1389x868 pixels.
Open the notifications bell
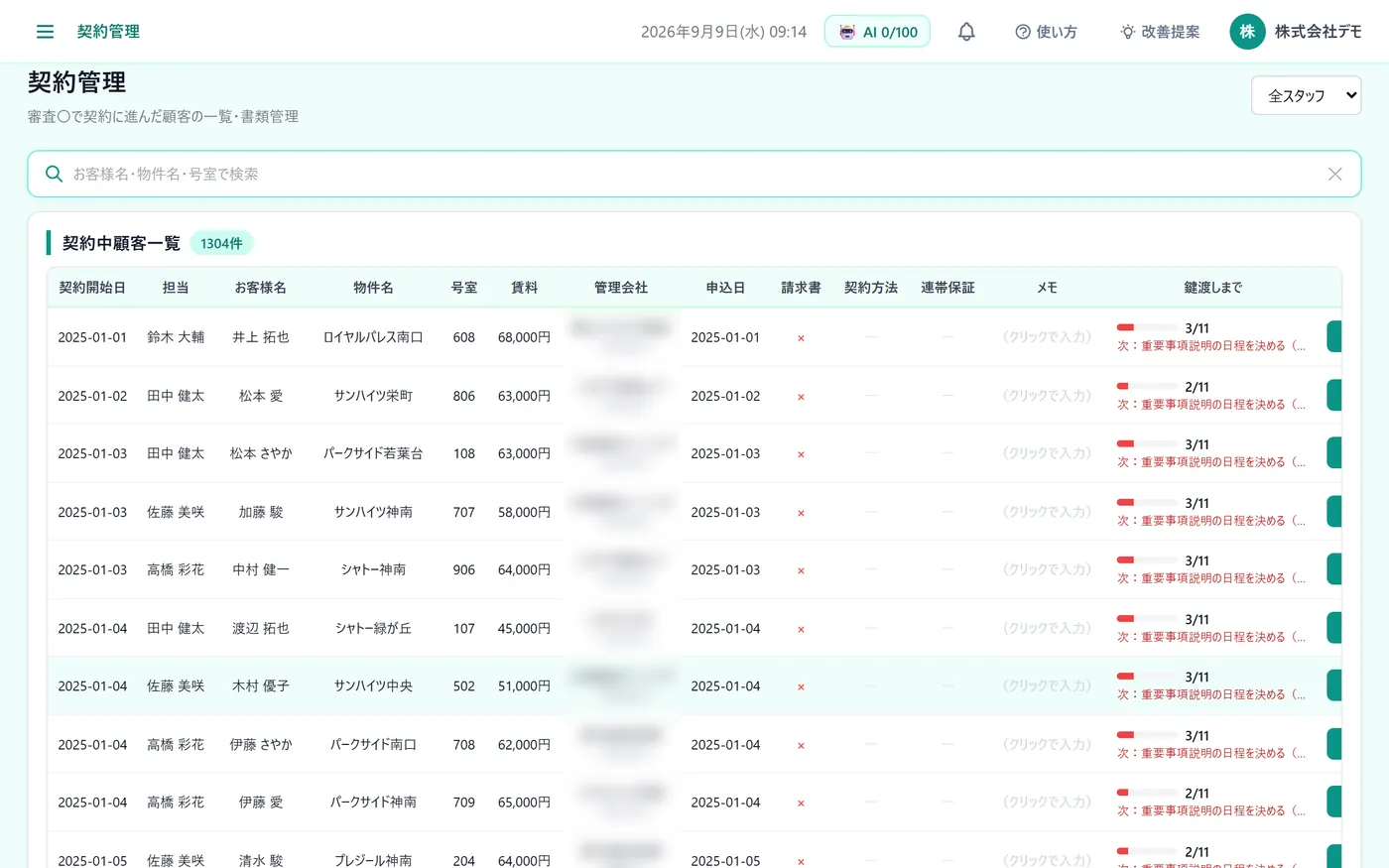tap(966, 32)
